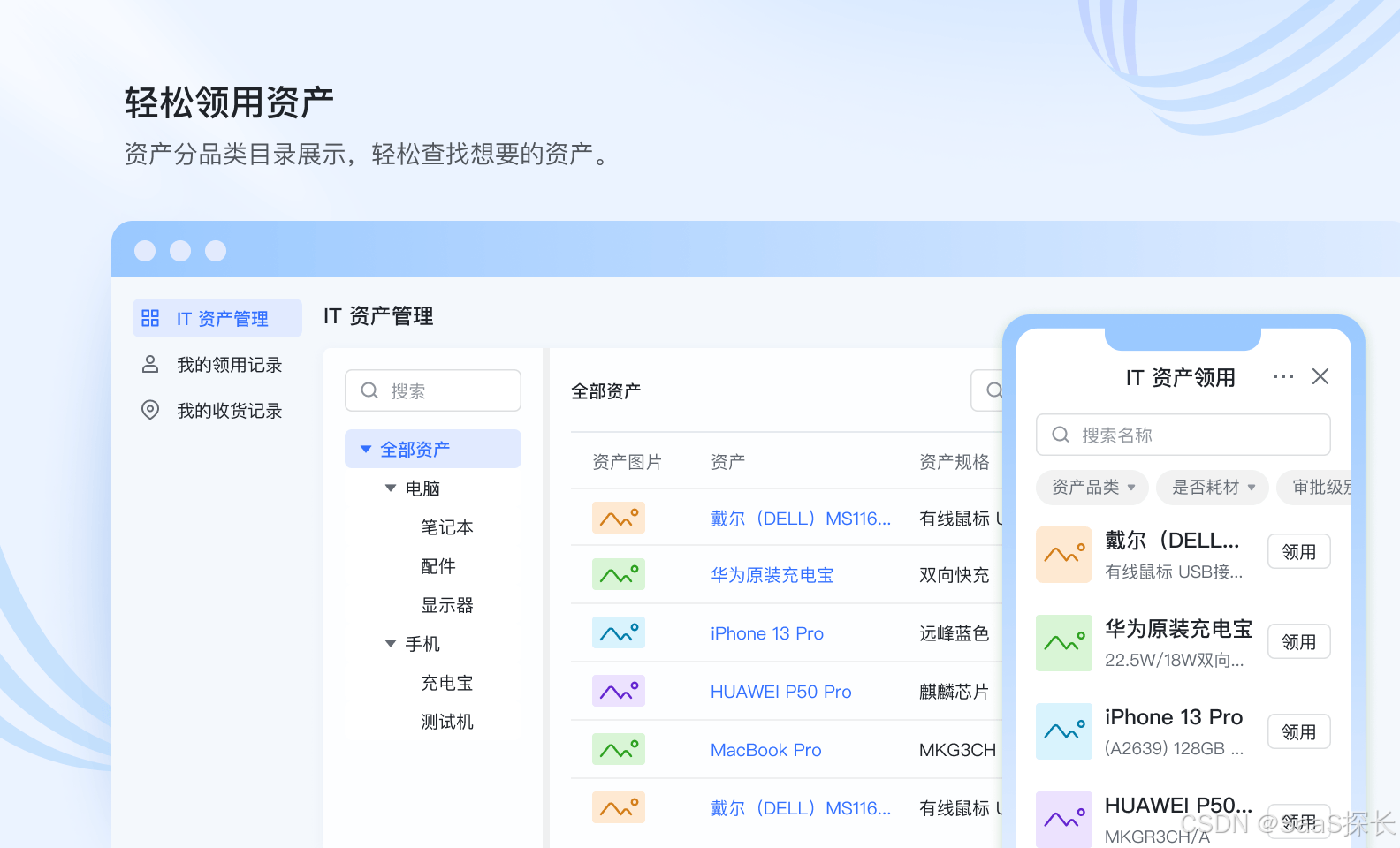Select 全部资产 in the category tree
The width and height of the screenshot is (1400, 848).
pyautogui.click(x=433, y=449)
